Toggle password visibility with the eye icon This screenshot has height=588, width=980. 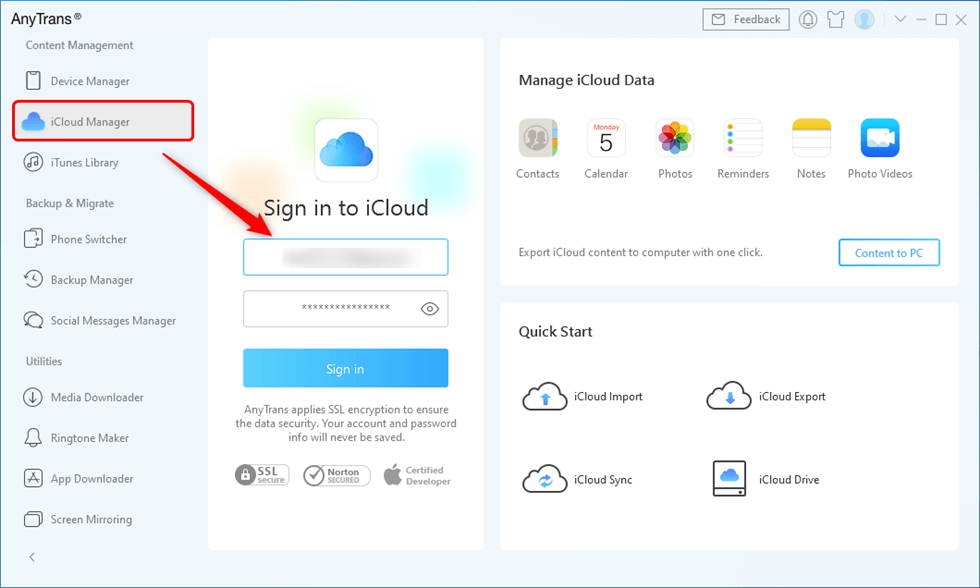[430, 308]
